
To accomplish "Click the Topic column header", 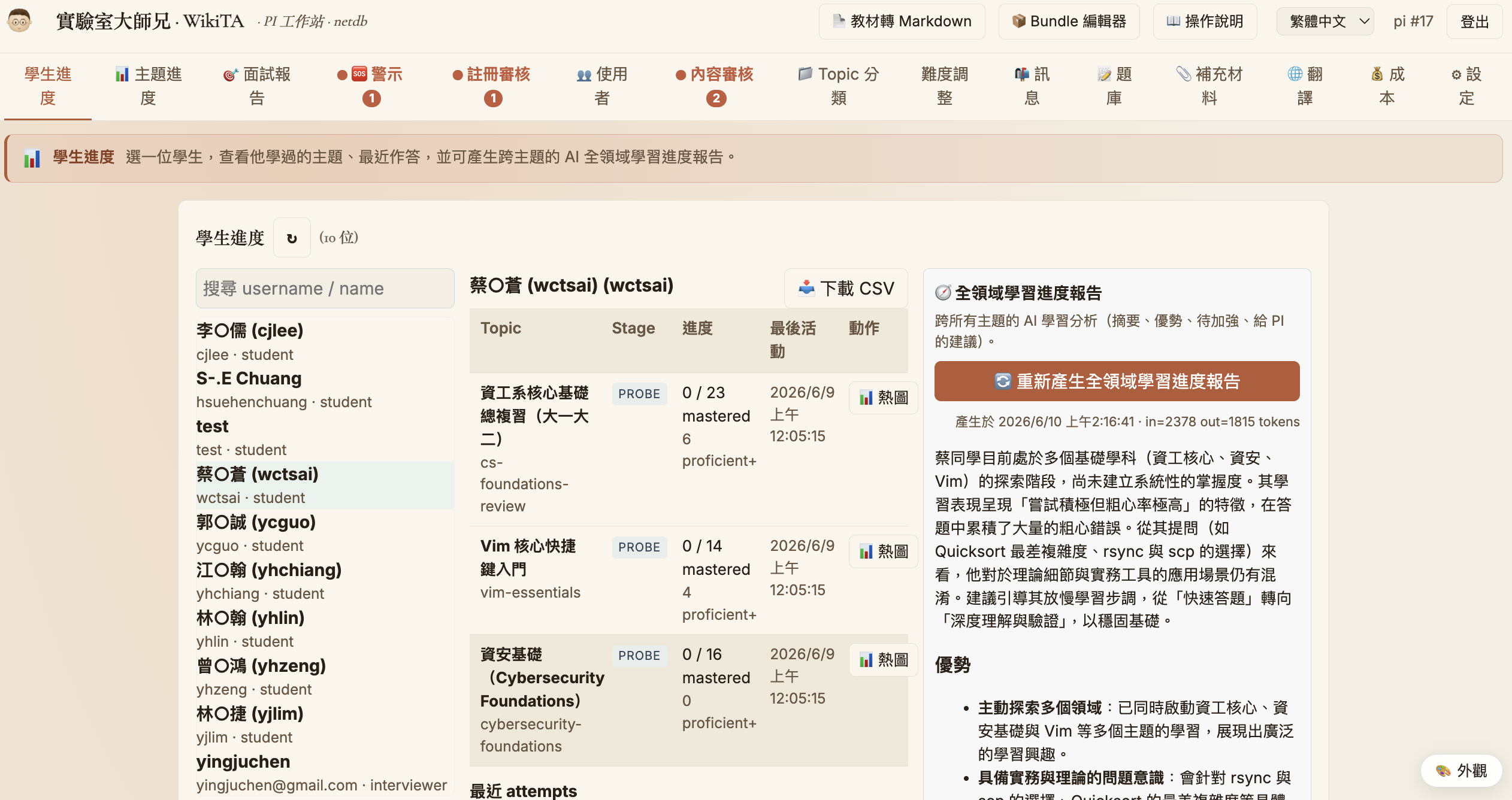I will pyautogui.click(x=501, y=328).
